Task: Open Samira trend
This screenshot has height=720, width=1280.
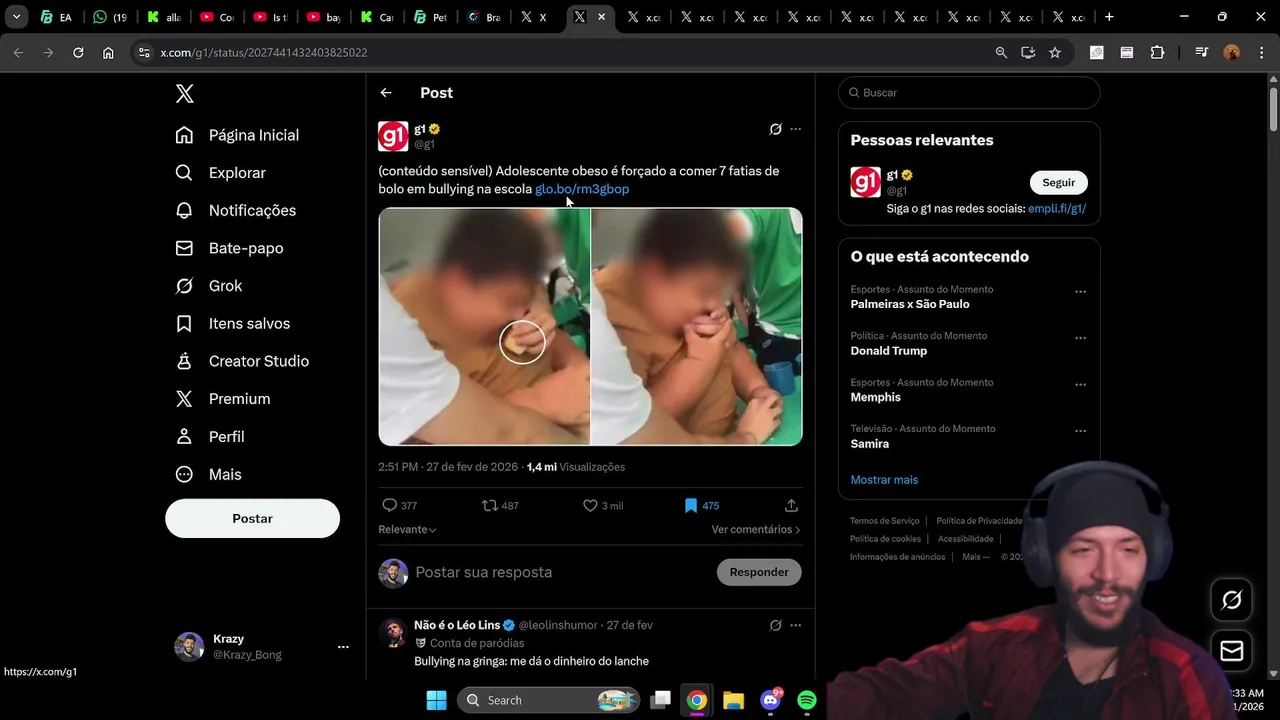Action: 870,443
